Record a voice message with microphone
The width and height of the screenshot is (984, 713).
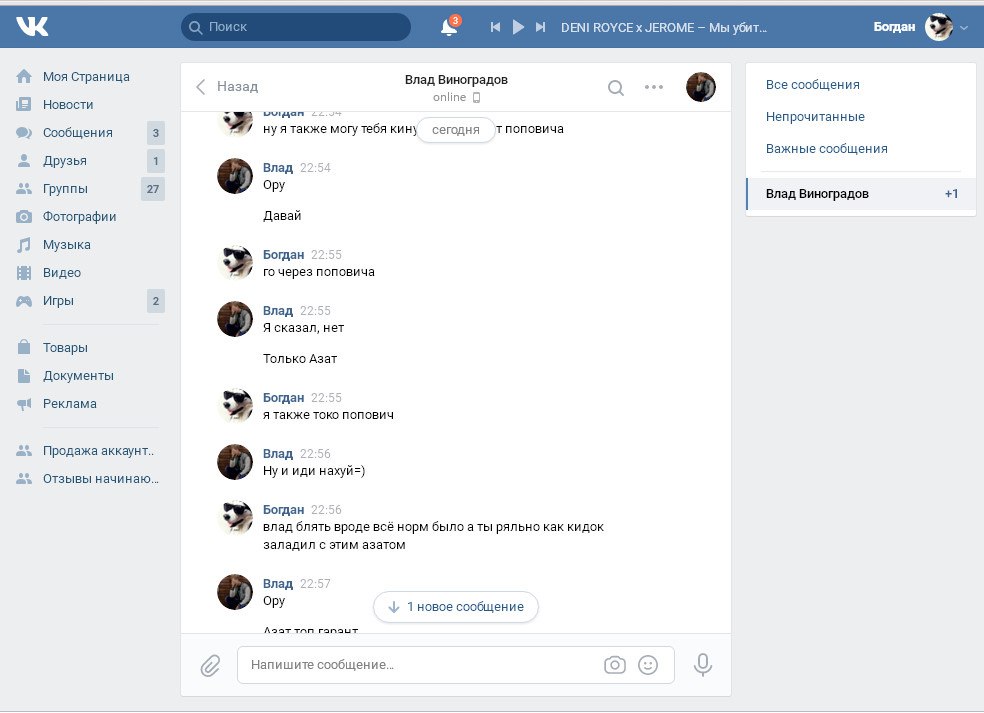(x=703, y=665)
